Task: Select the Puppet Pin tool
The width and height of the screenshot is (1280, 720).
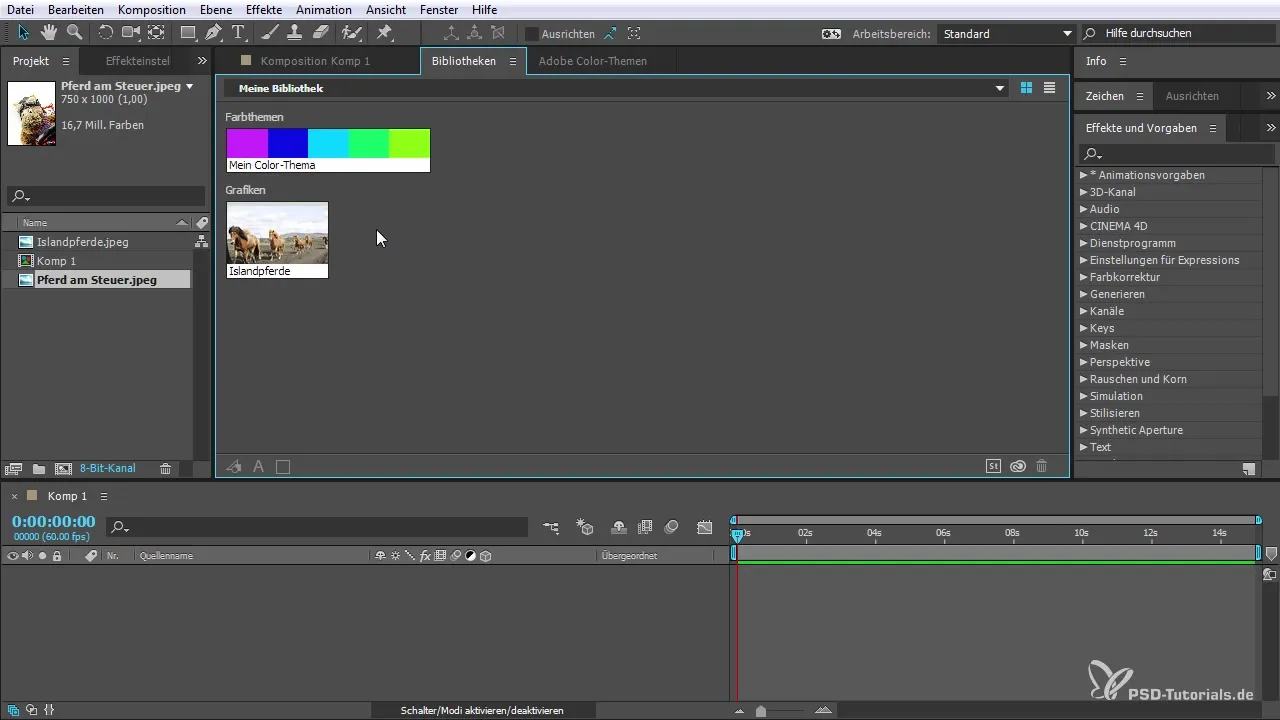Action: 384,33
